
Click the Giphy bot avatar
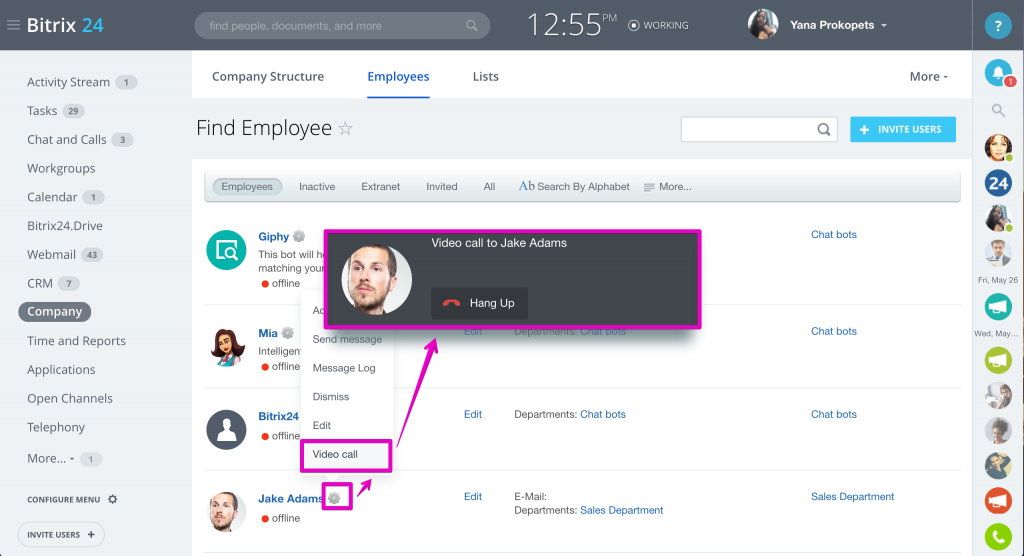click(226, 250)
